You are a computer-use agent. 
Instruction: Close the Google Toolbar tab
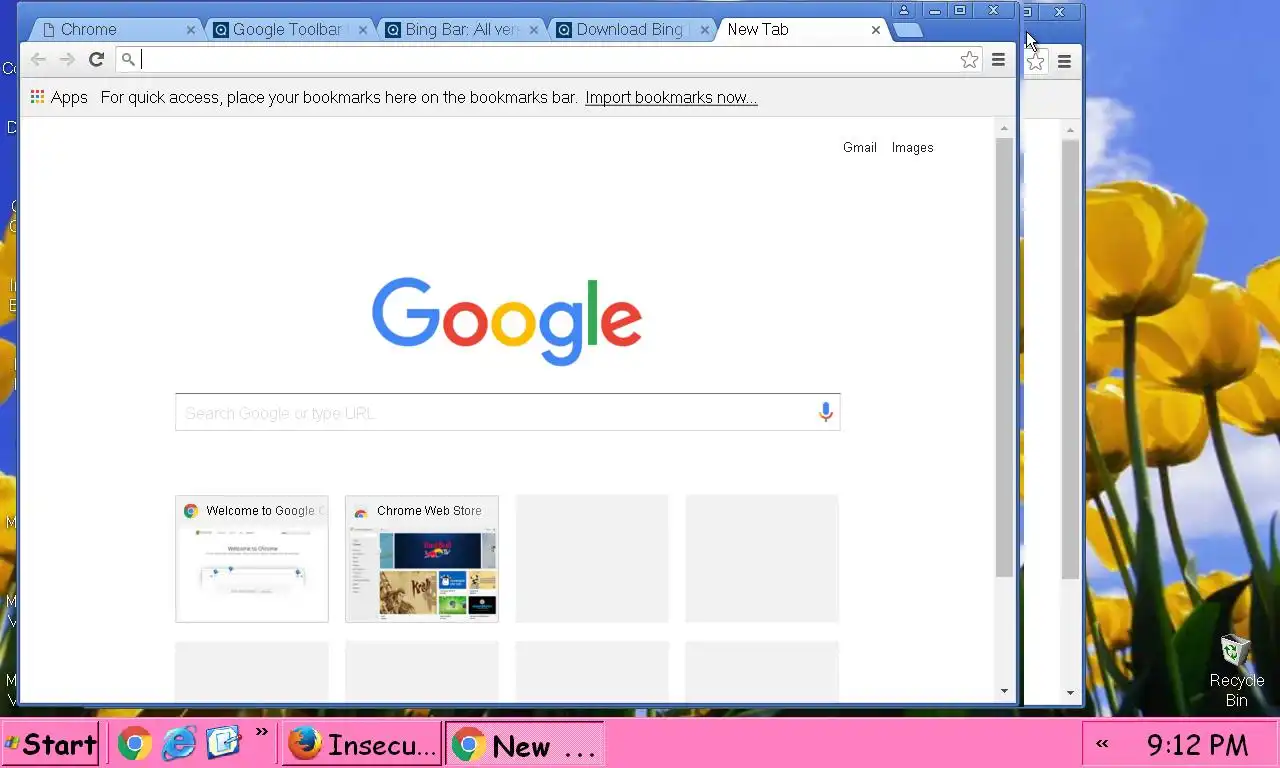[x=361, y=30]
